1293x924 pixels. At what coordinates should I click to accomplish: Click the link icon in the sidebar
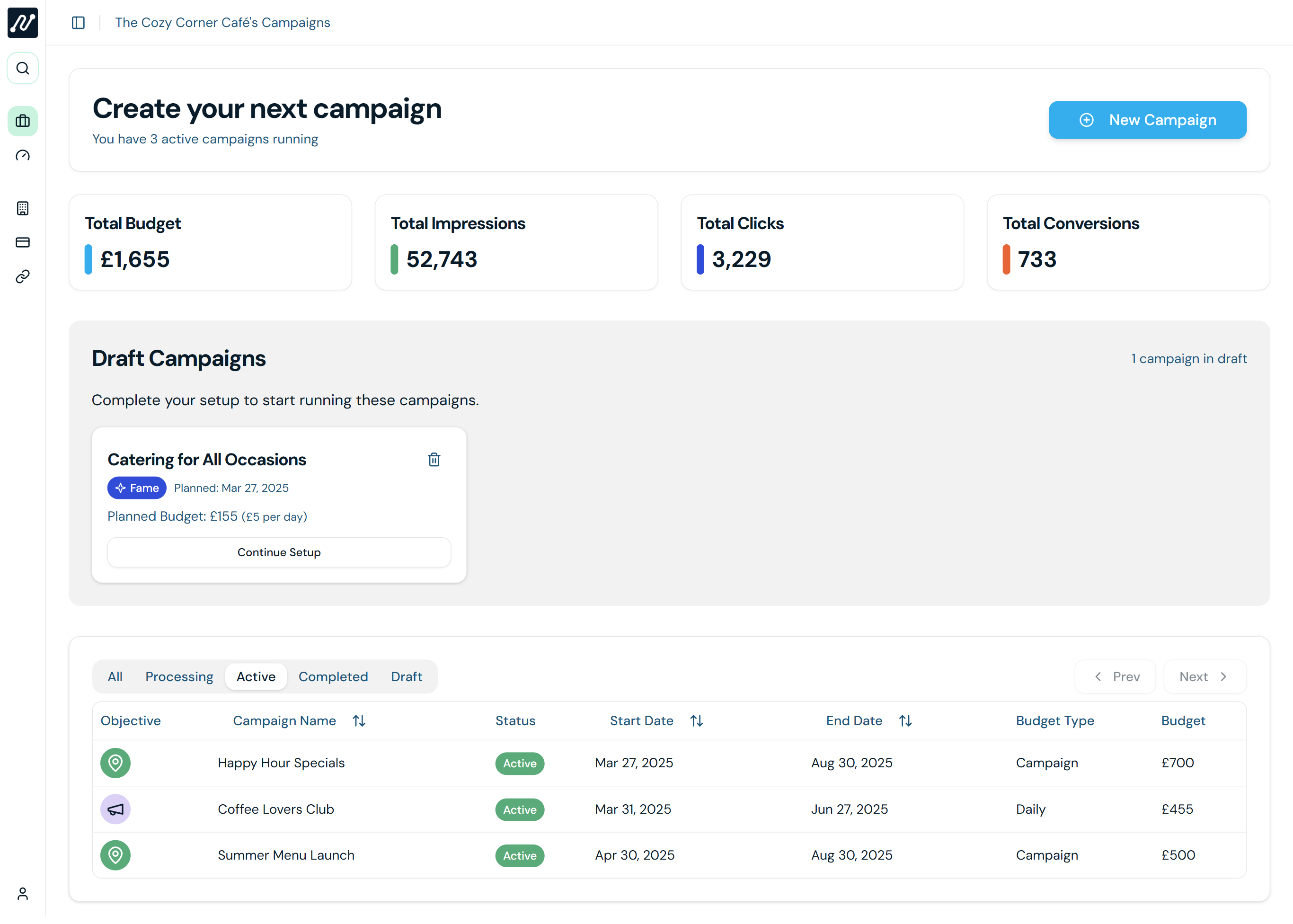point(23,277)
